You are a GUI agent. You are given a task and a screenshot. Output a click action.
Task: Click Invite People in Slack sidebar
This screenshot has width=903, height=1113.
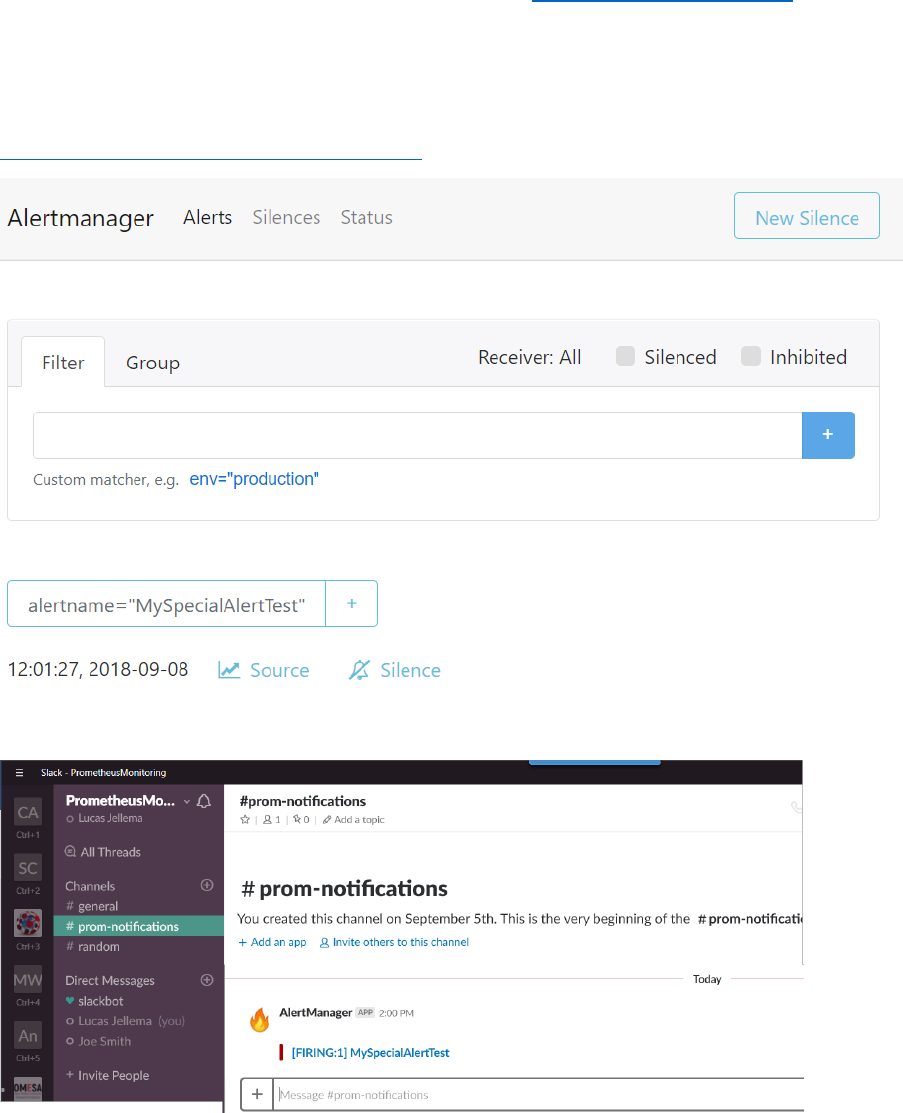(108, 1075)
